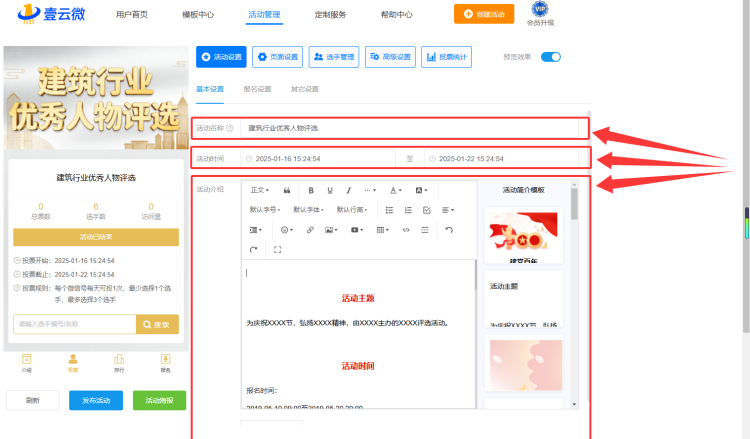Image resolution: width=750 pixels, height=439 pixels.
Task: Click the blue 发布活动 button
Action: click(x=96, y=400)
